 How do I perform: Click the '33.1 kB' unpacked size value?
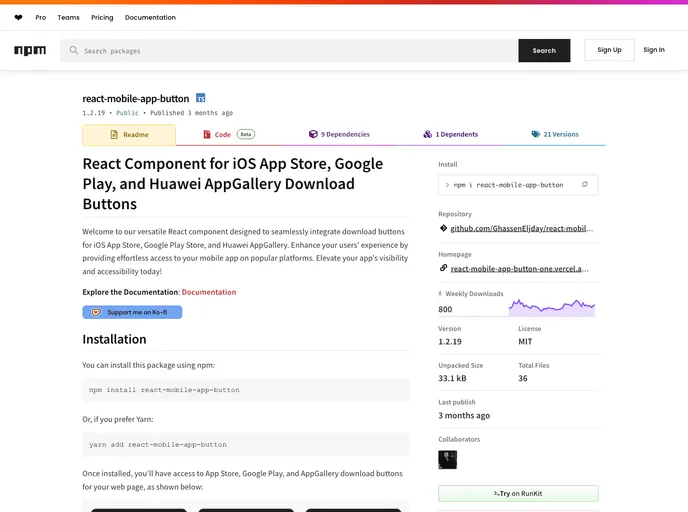pyautogui.click(x=452, y=378)
